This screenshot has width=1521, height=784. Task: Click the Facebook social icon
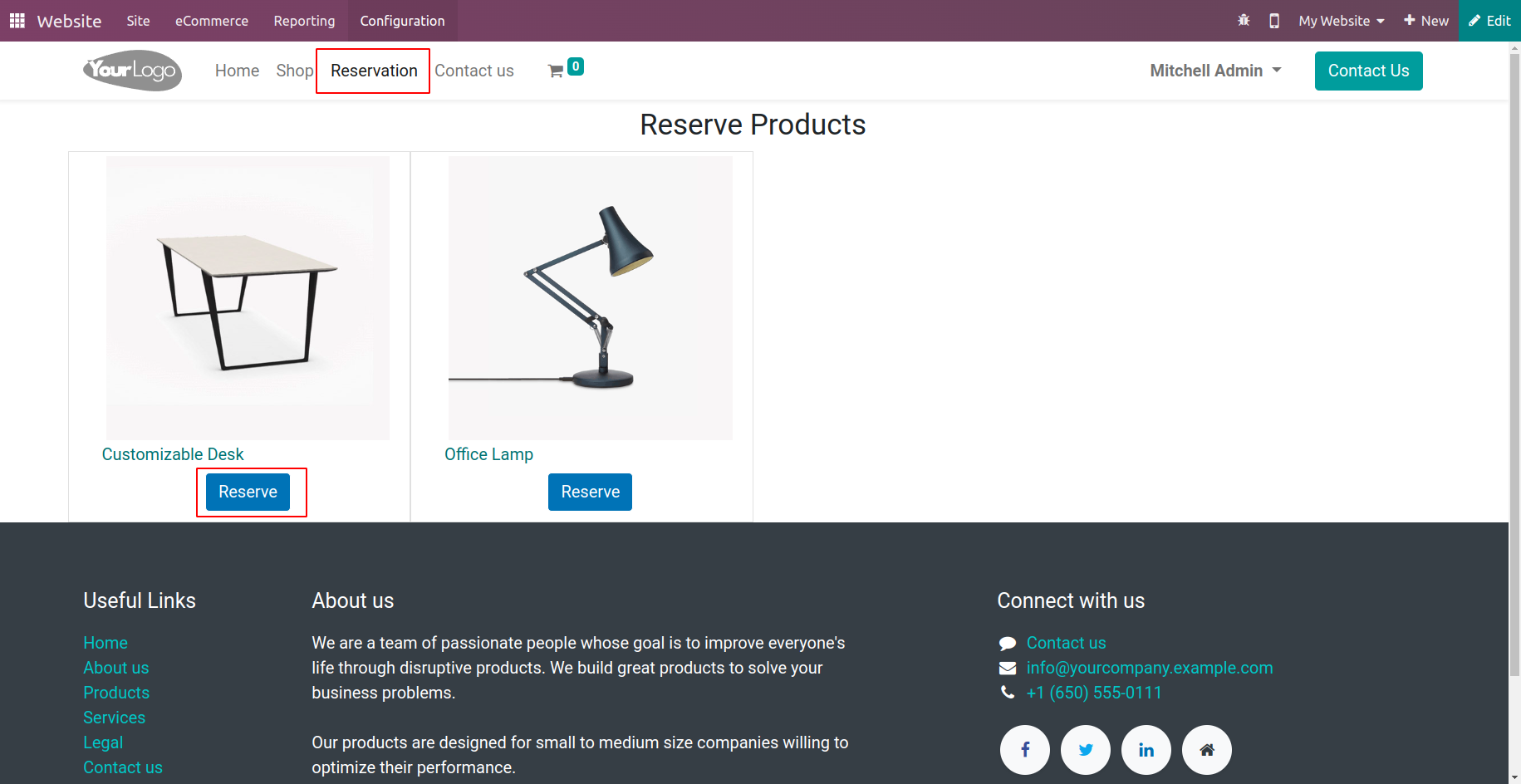coord(1025,750)
